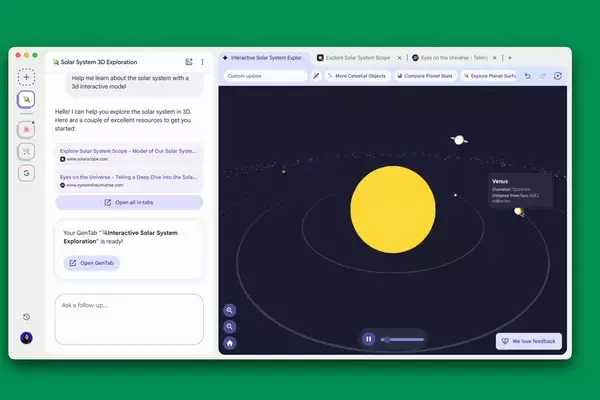This screenshot has height=400, width=600.
Task: Click the regenerate refresh icon
Action: tap(558, 76)
